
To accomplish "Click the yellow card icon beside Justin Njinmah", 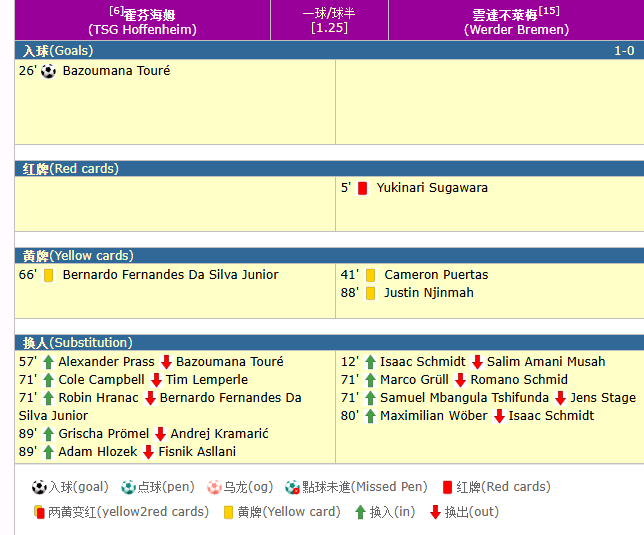I will pyautogui.click(x=370, y=293).
